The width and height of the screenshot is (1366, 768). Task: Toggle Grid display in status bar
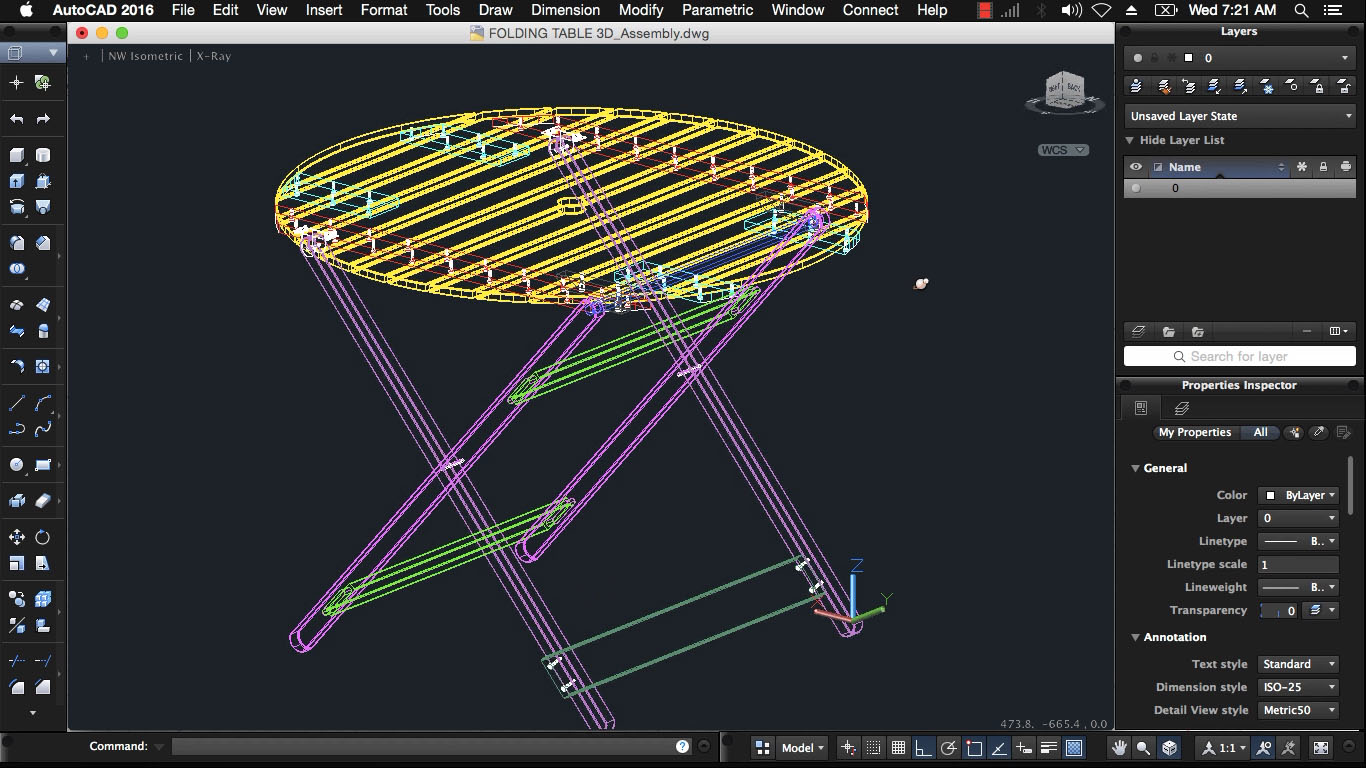898,748
